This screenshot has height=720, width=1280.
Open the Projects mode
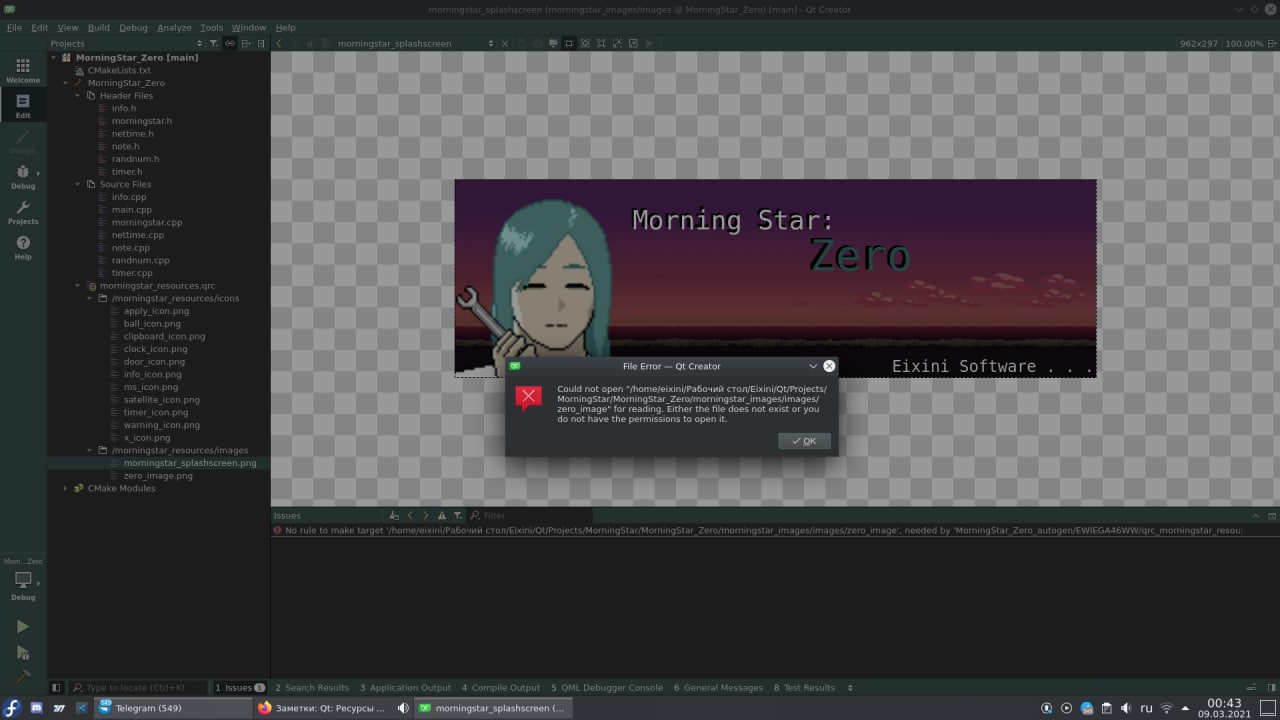coord(23,212)
